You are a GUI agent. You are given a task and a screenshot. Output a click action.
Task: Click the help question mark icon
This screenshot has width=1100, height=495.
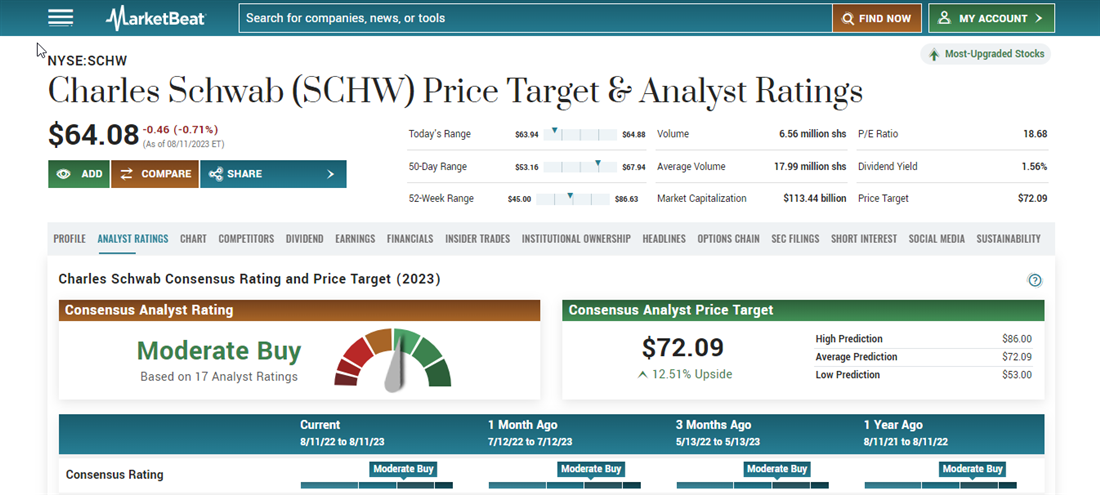tap(1035, 280)
